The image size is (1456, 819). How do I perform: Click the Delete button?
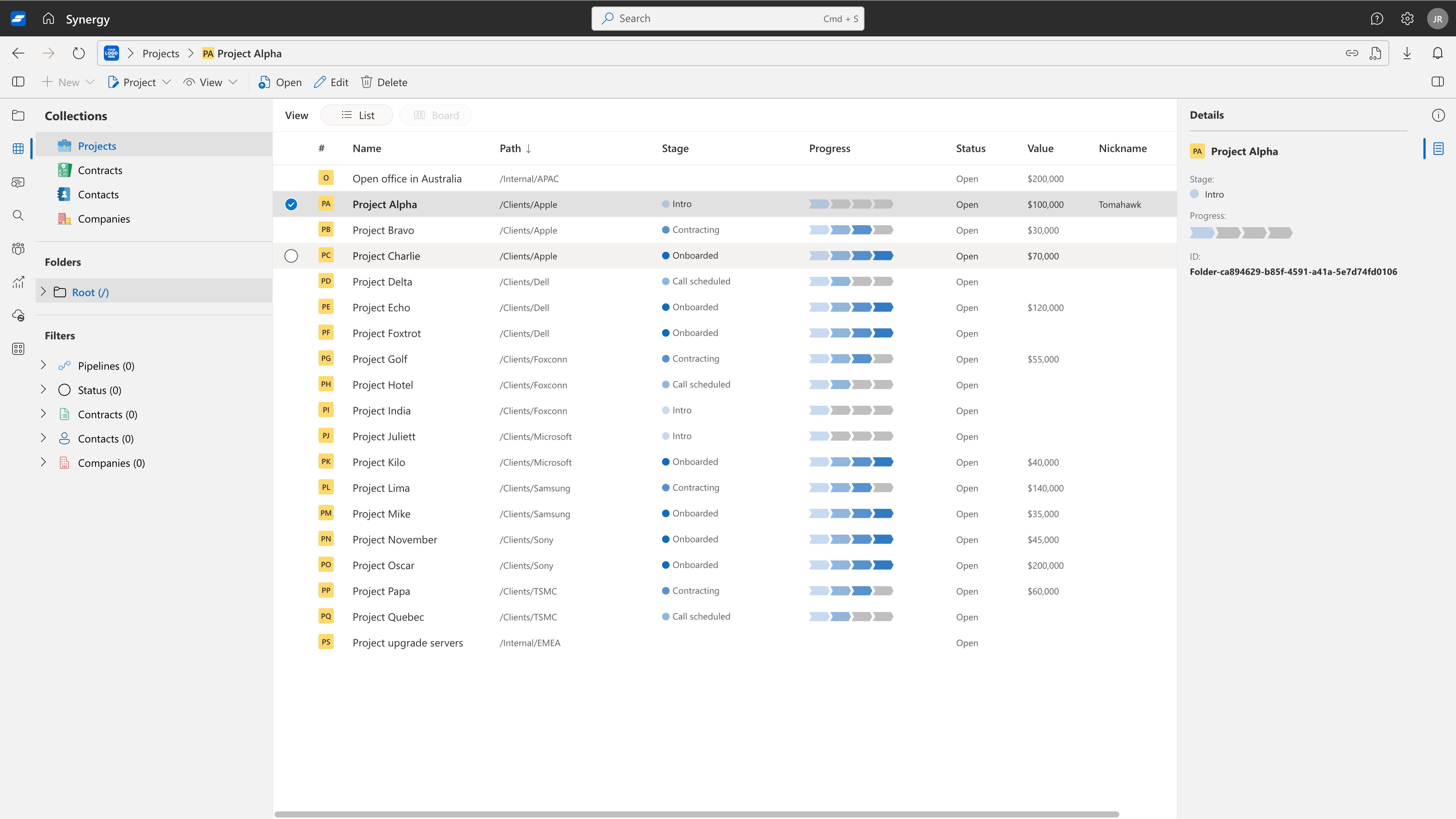point(384,83)
